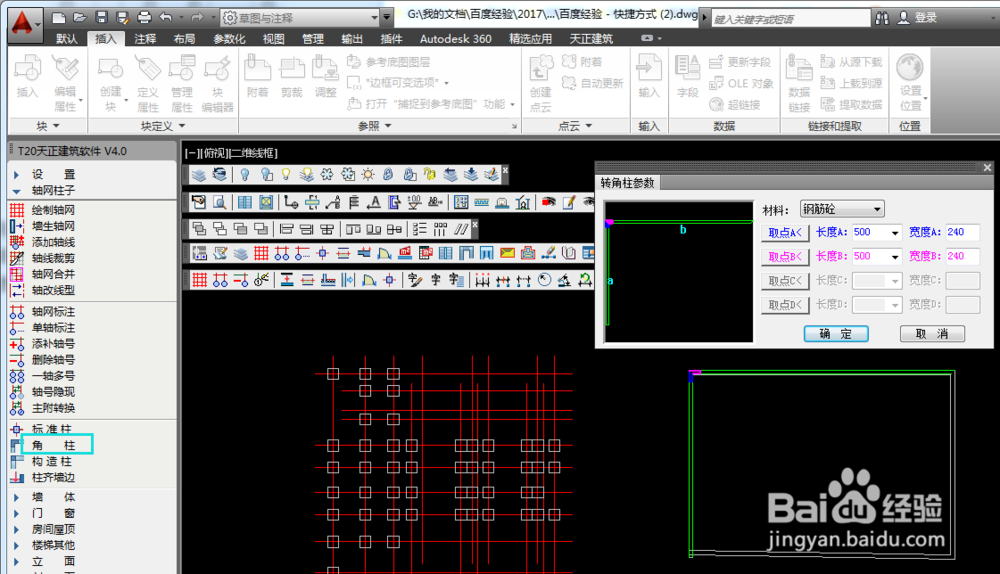Click the AutoCAD application logo button
1000x574 pixels.
[20, 19]
